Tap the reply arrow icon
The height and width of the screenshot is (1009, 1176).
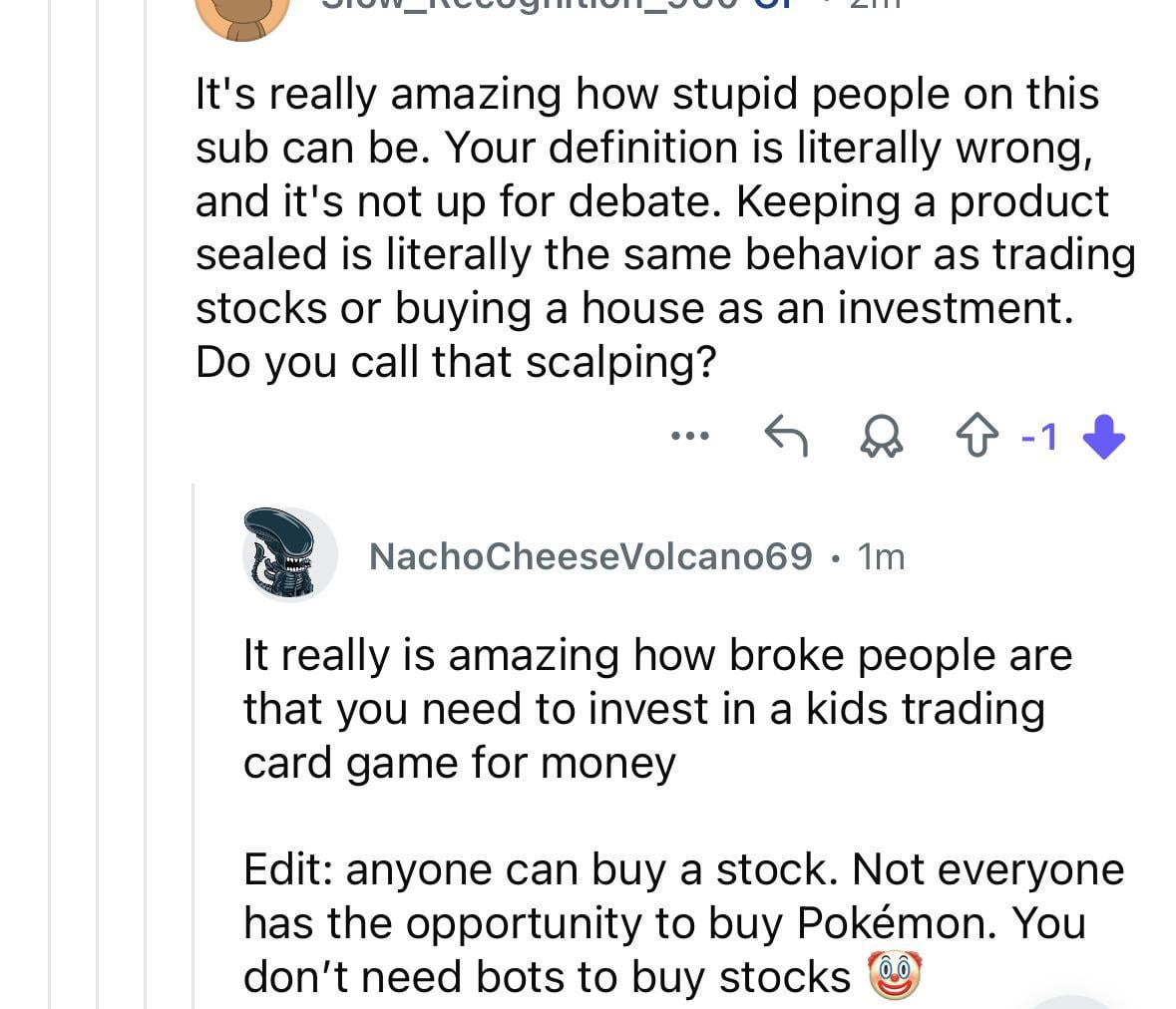[785, 436]
